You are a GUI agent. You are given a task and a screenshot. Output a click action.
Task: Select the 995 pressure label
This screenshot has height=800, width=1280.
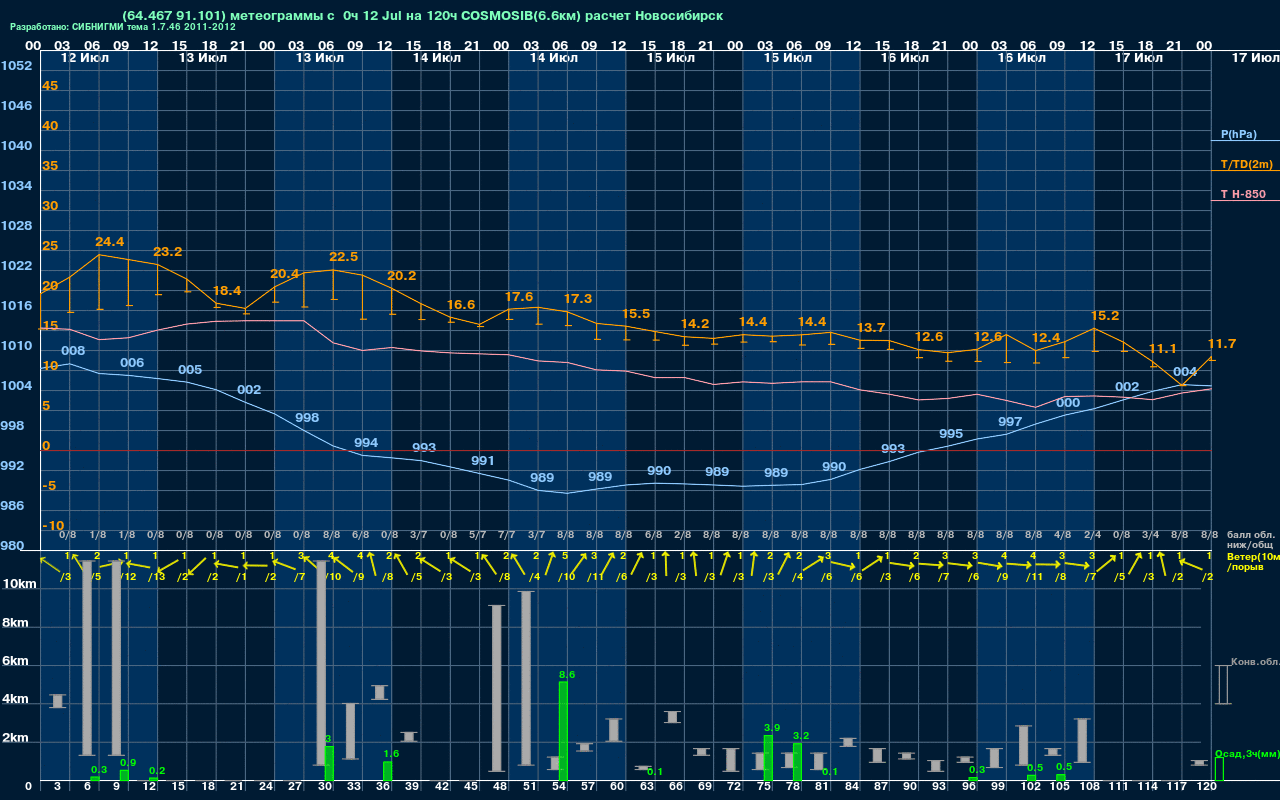coord(951,434)
